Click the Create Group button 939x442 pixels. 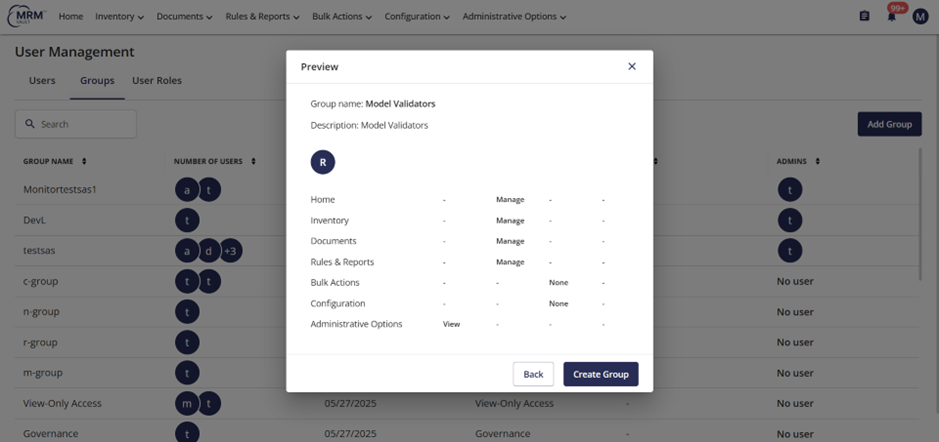pos(600,374)
